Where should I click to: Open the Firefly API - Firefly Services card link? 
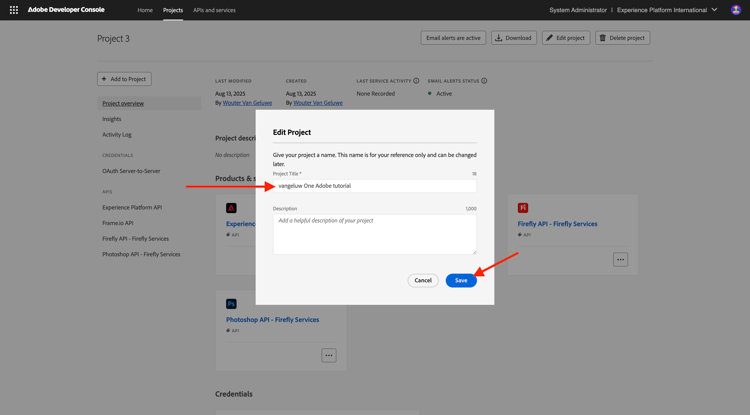point(557,224)
